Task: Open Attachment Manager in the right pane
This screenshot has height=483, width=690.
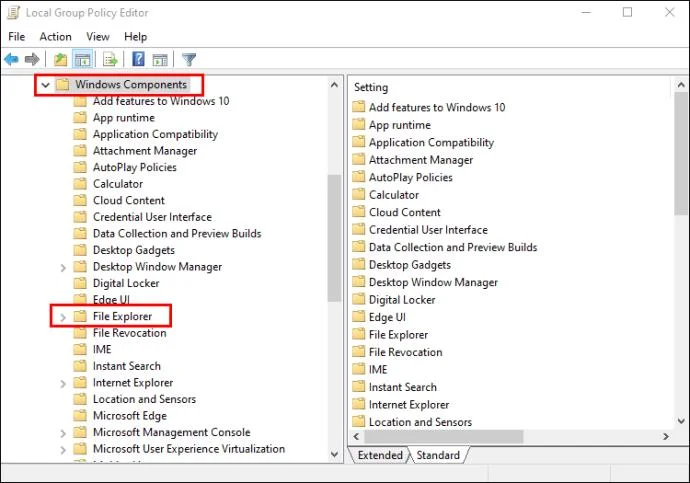Action: click(x=421, y=160)
